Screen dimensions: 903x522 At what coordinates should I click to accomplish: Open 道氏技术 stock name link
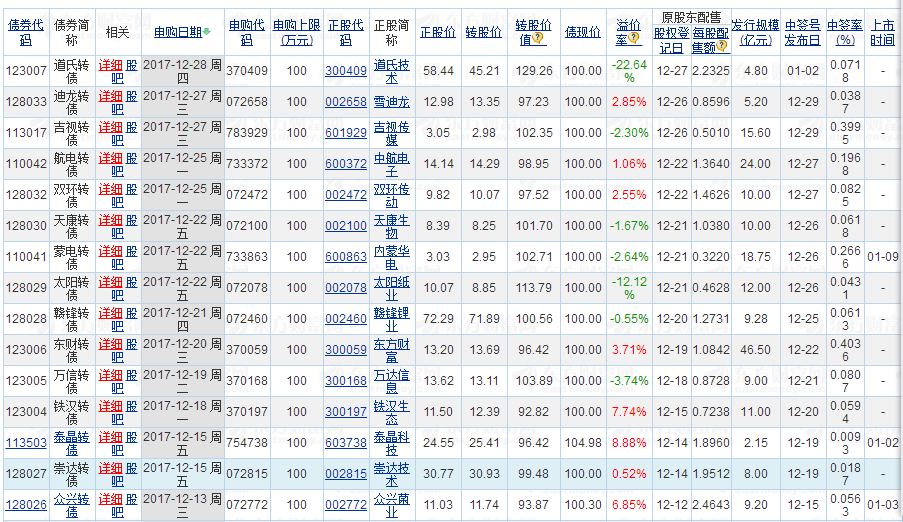tap(392, 71)
